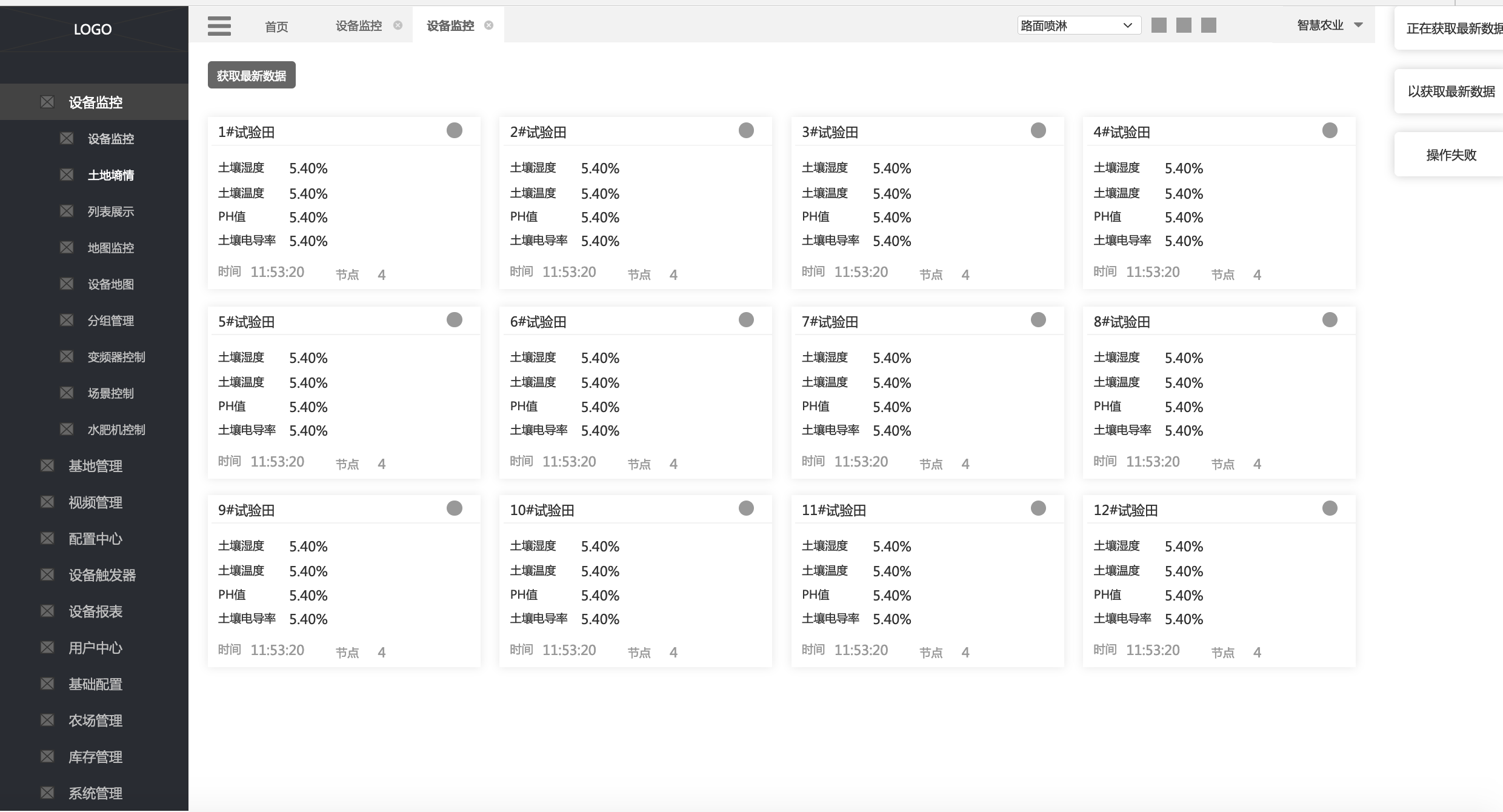Click the hamburger menu icon

pos(219,26)
